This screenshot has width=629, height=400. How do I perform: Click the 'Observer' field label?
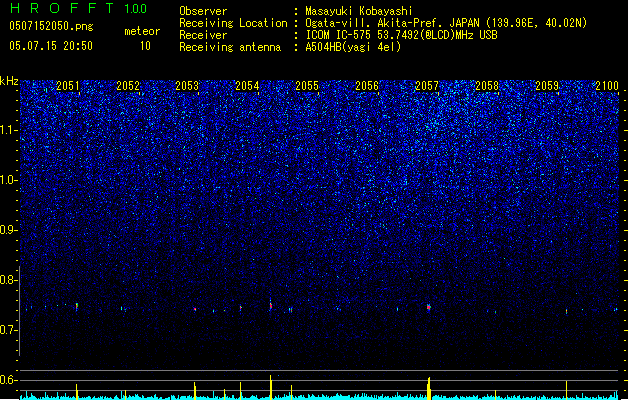click(x=203, y=11)
